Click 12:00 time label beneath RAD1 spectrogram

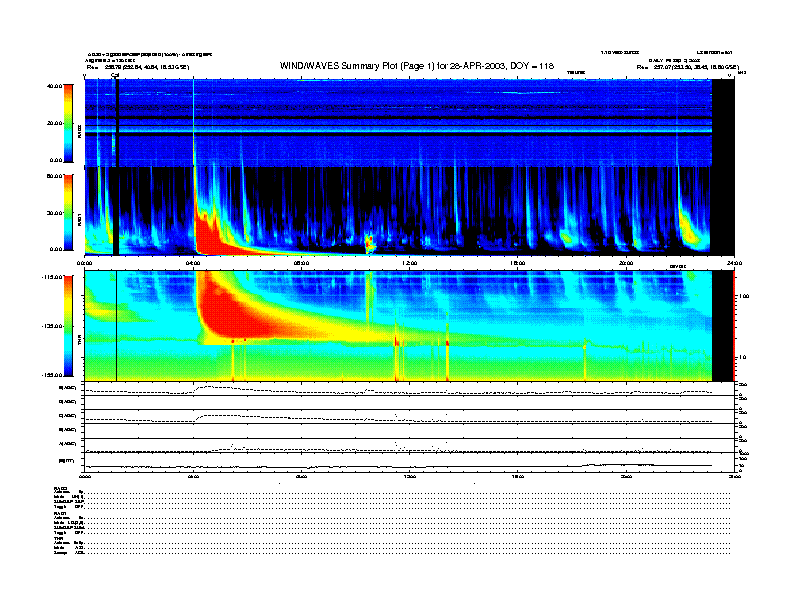click(409, 263)
